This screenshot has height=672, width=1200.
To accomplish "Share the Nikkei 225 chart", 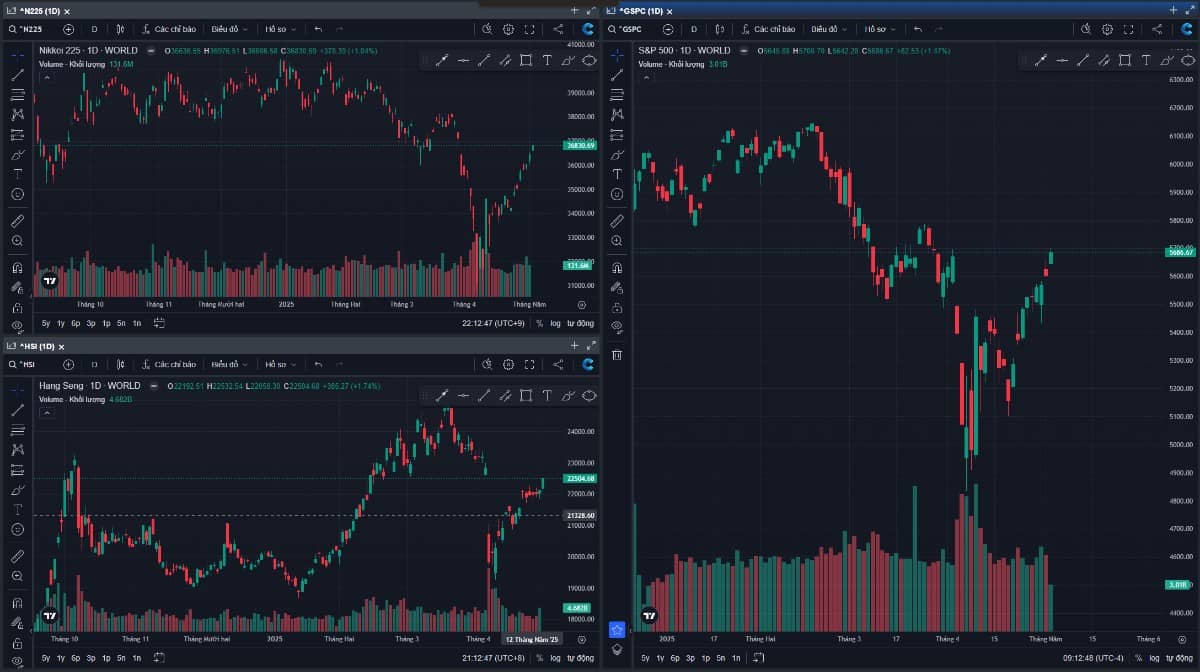I will (557, 29).
